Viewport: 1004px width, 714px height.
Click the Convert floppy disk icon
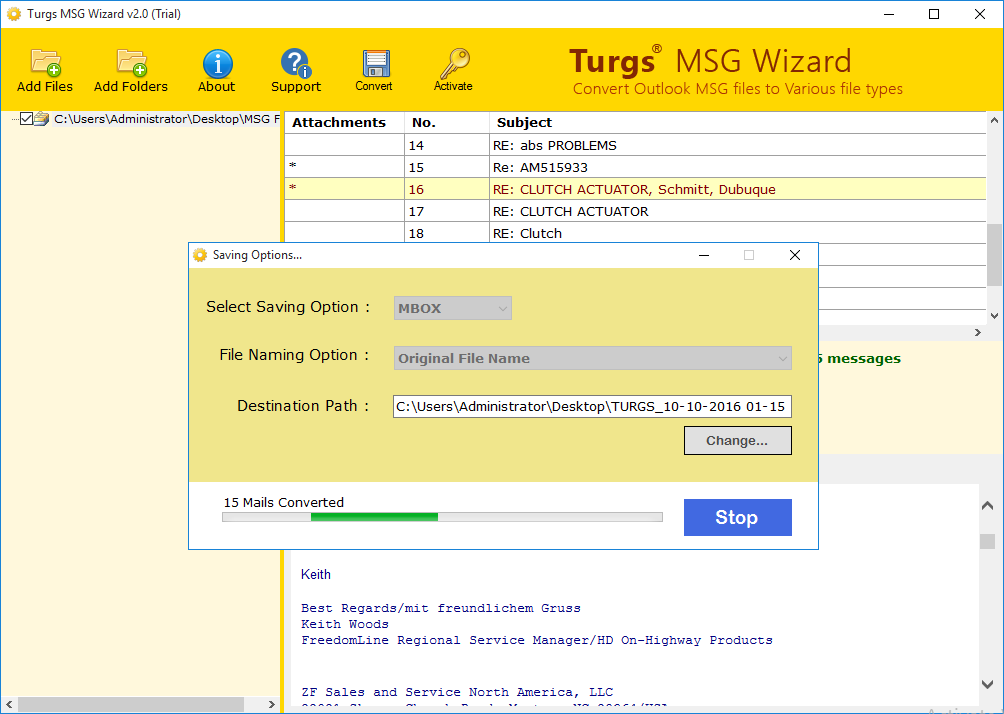pos(375,63)
